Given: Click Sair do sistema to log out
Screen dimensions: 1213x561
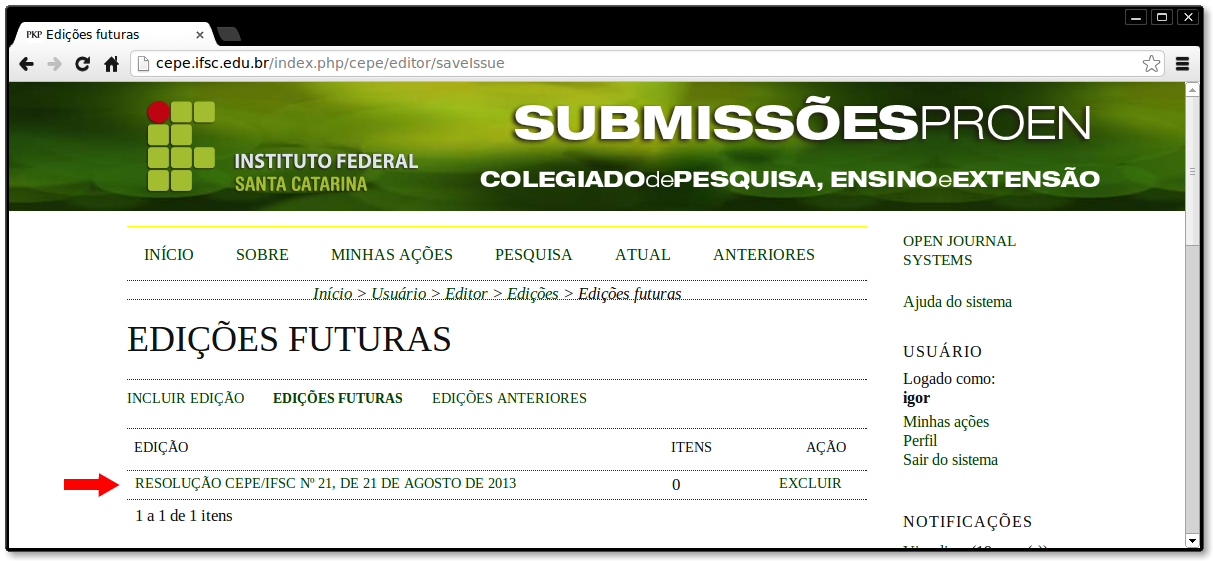Looking at the screenshot, I should click(x=950, y=460).
